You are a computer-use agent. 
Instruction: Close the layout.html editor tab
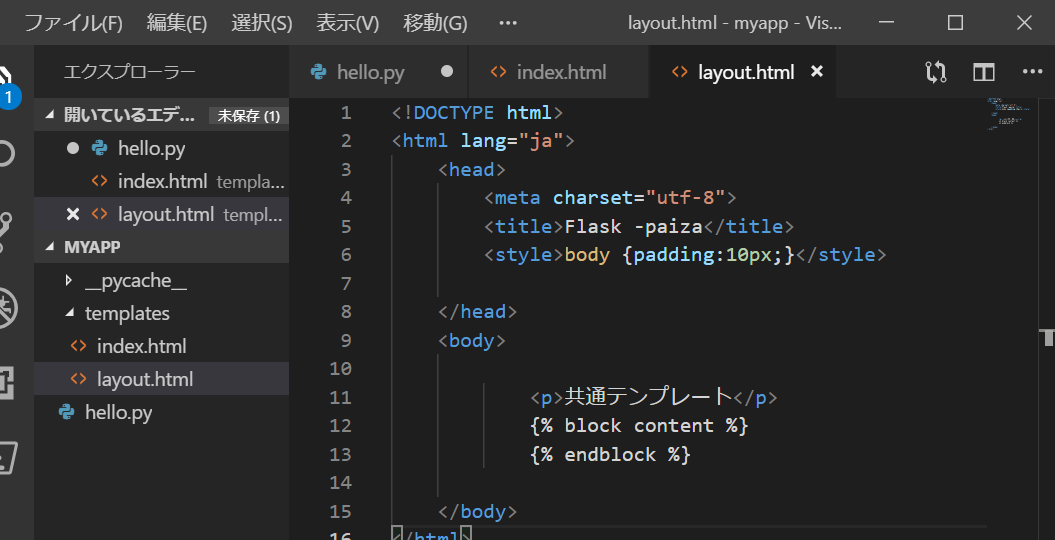[x=816, y=72]
